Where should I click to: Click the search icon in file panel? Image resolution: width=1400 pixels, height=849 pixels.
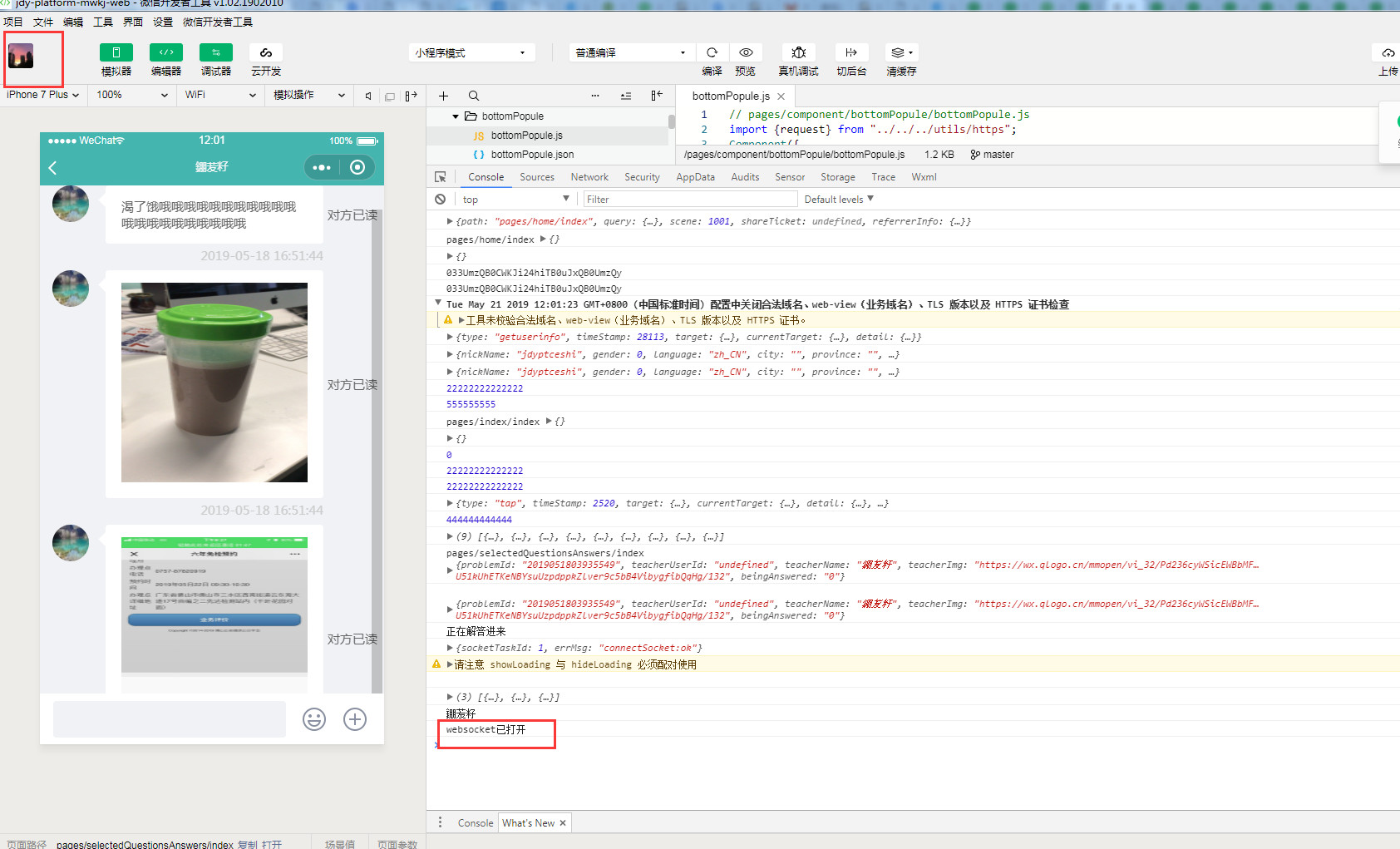[x=474, y=96]
